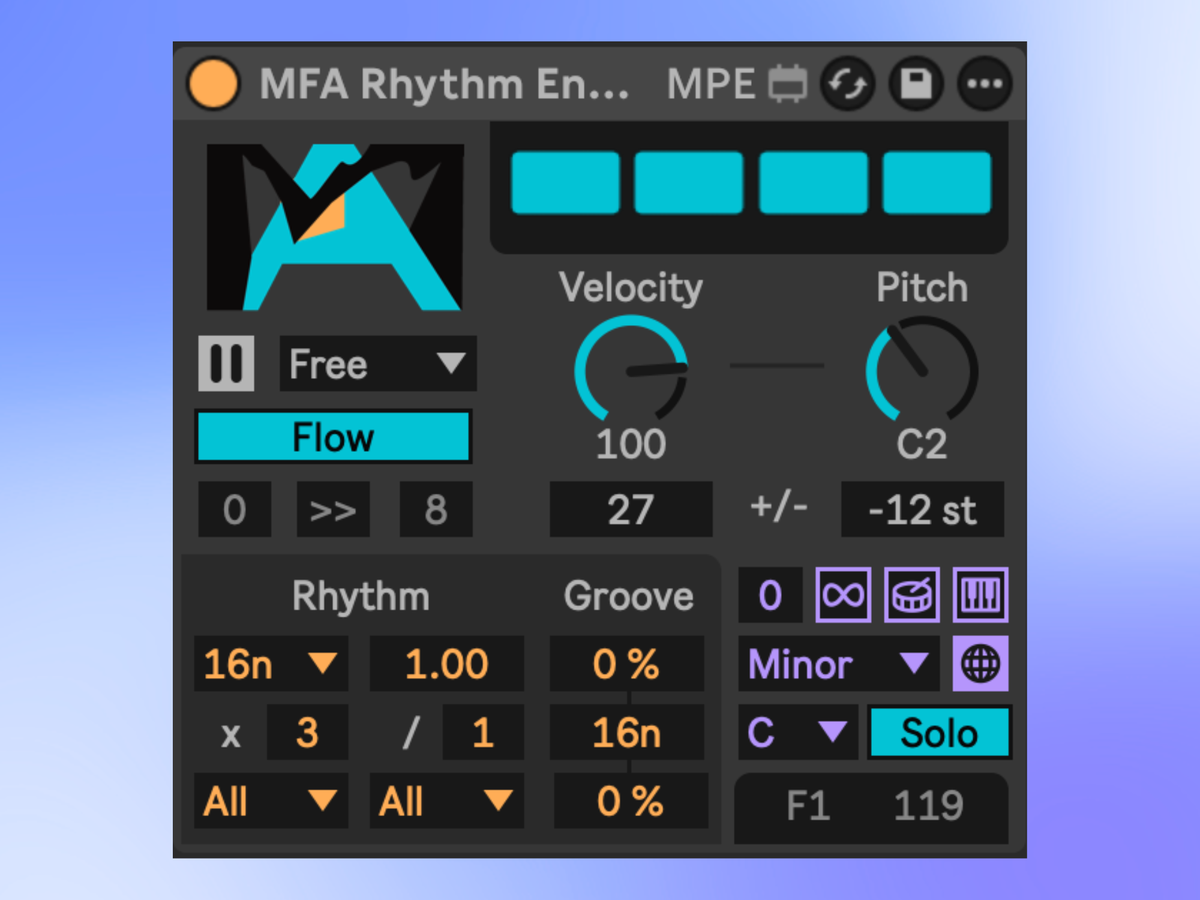
Task: Click the Pitch value C2 label
Action: pyautogui.click(x=921, y=445)
